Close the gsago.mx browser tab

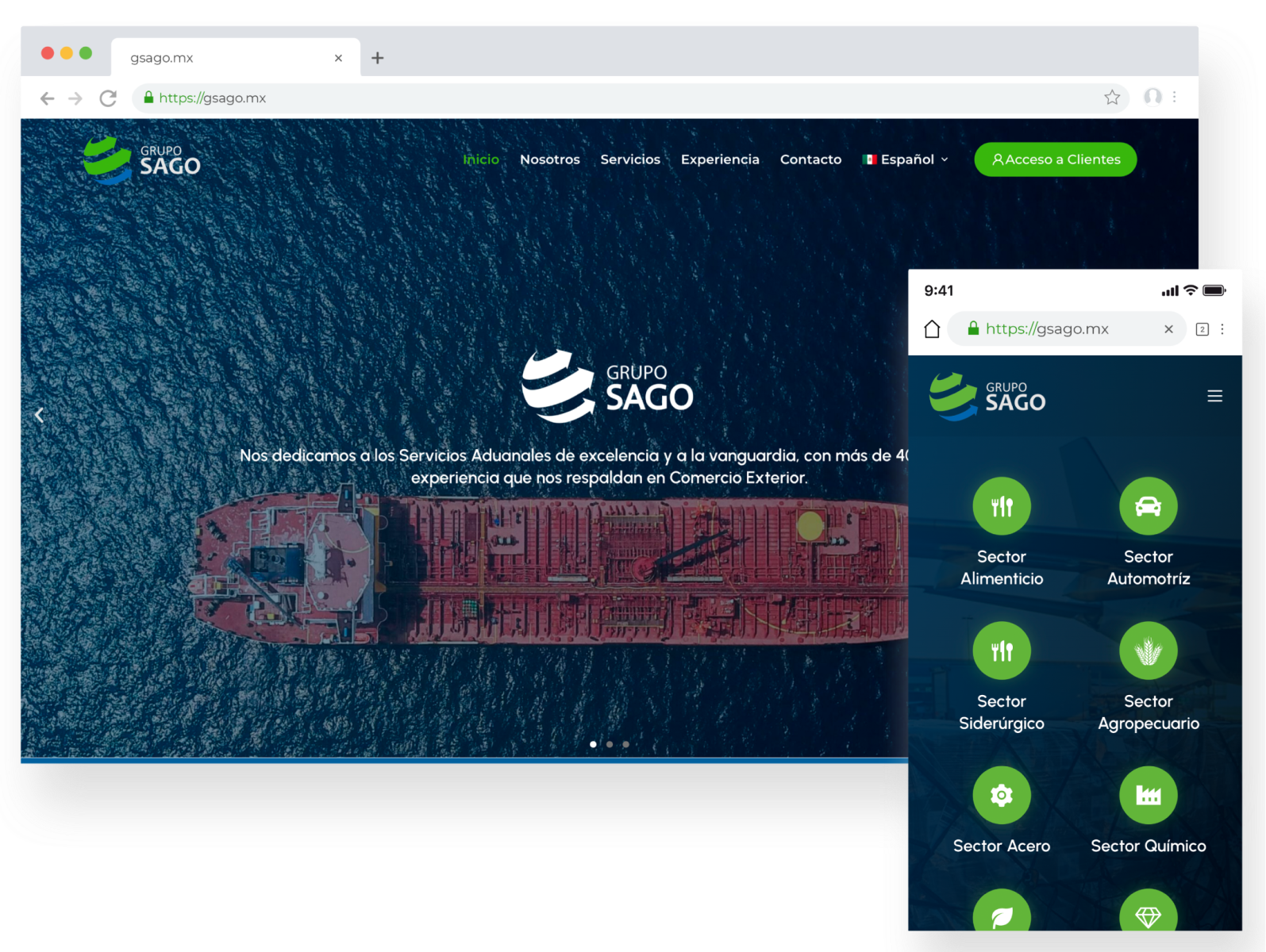(x=338, y=58)
